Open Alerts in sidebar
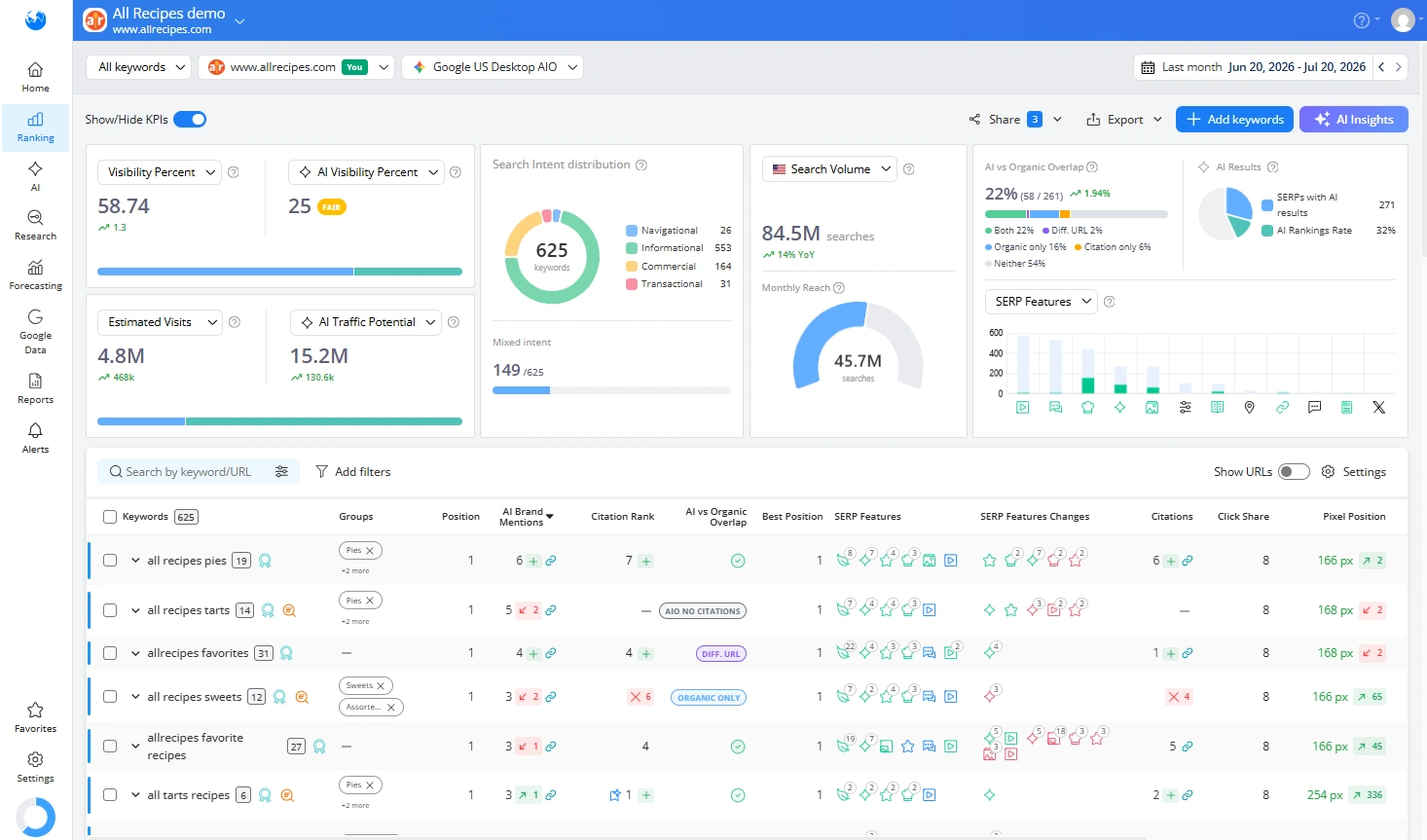 click(36, 439)
